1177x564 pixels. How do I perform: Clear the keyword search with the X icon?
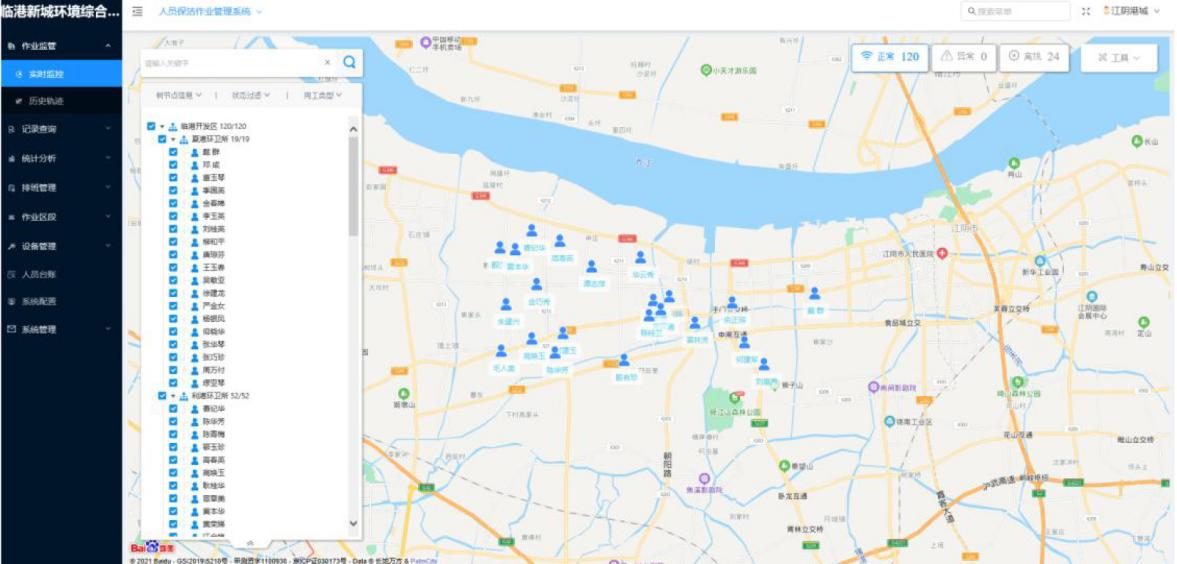(326, 62)
